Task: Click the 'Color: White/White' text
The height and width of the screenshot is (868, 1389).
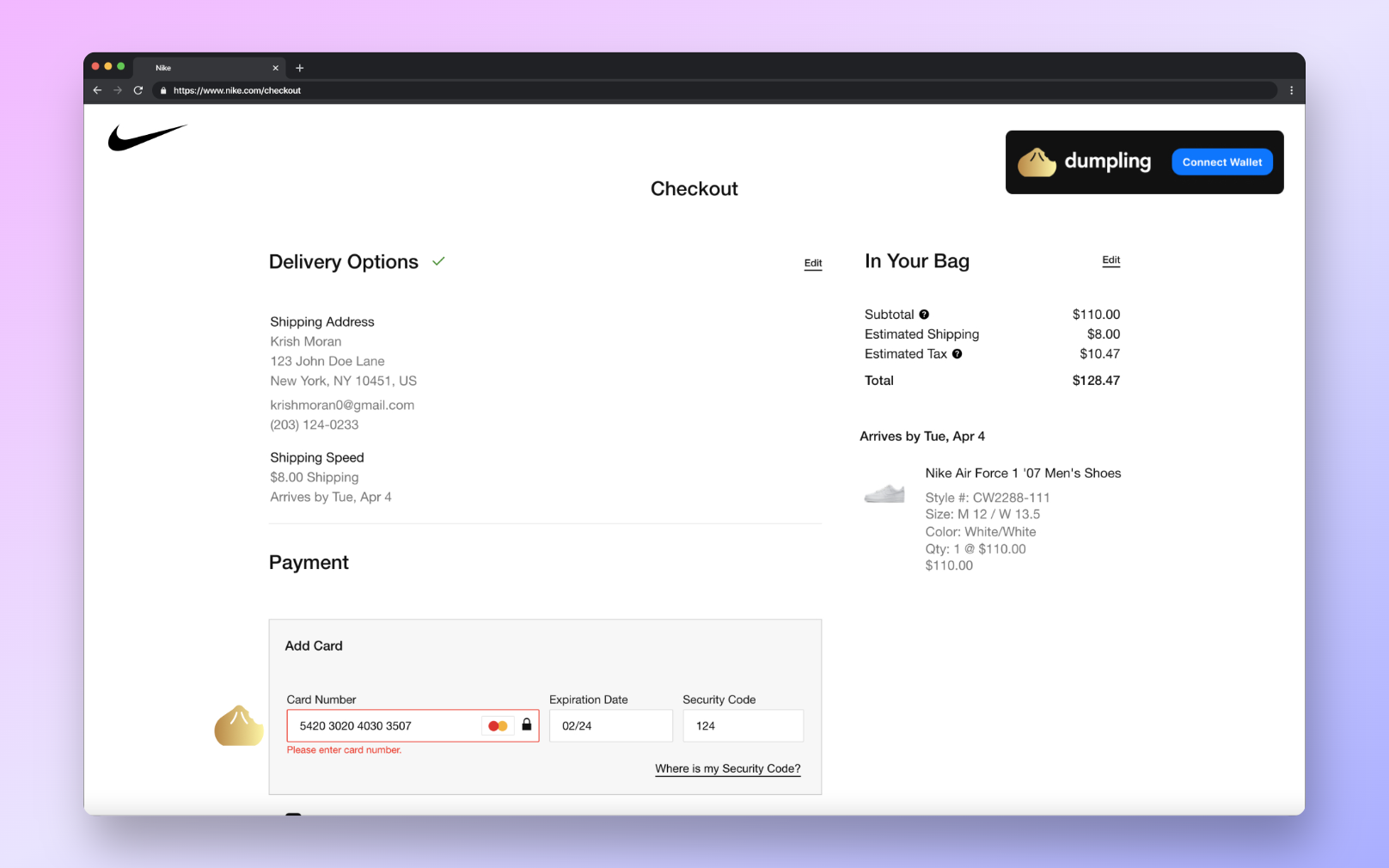Action: click(x=981, y=532)
